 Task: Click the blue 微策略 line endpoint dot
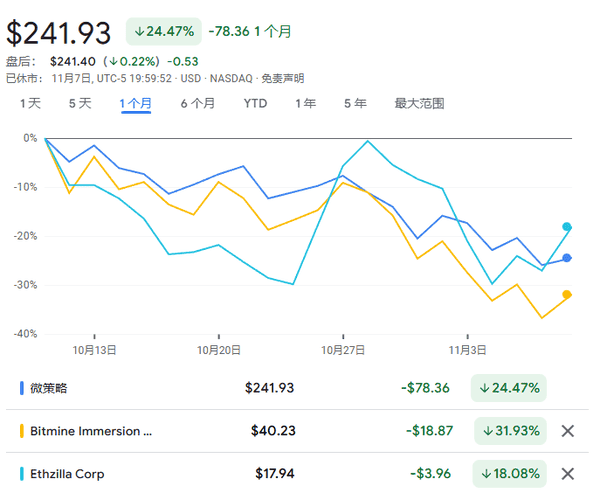tap(567, 258)
